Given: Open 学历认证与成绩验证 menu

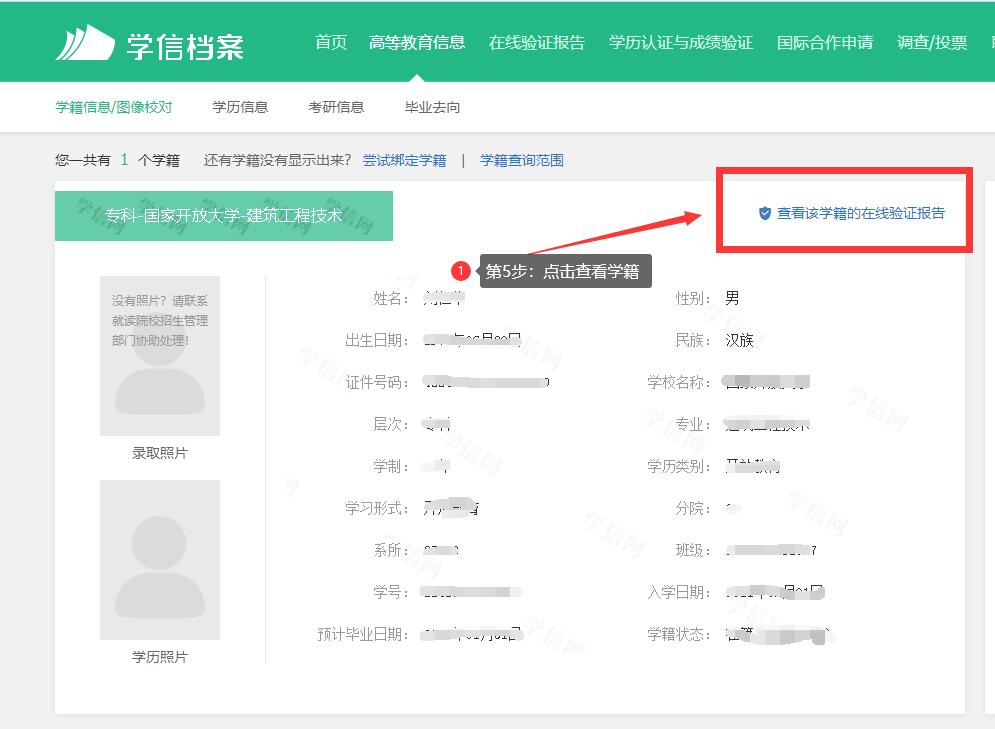Looking at the screenshot, I should click(x=681, y=43).
